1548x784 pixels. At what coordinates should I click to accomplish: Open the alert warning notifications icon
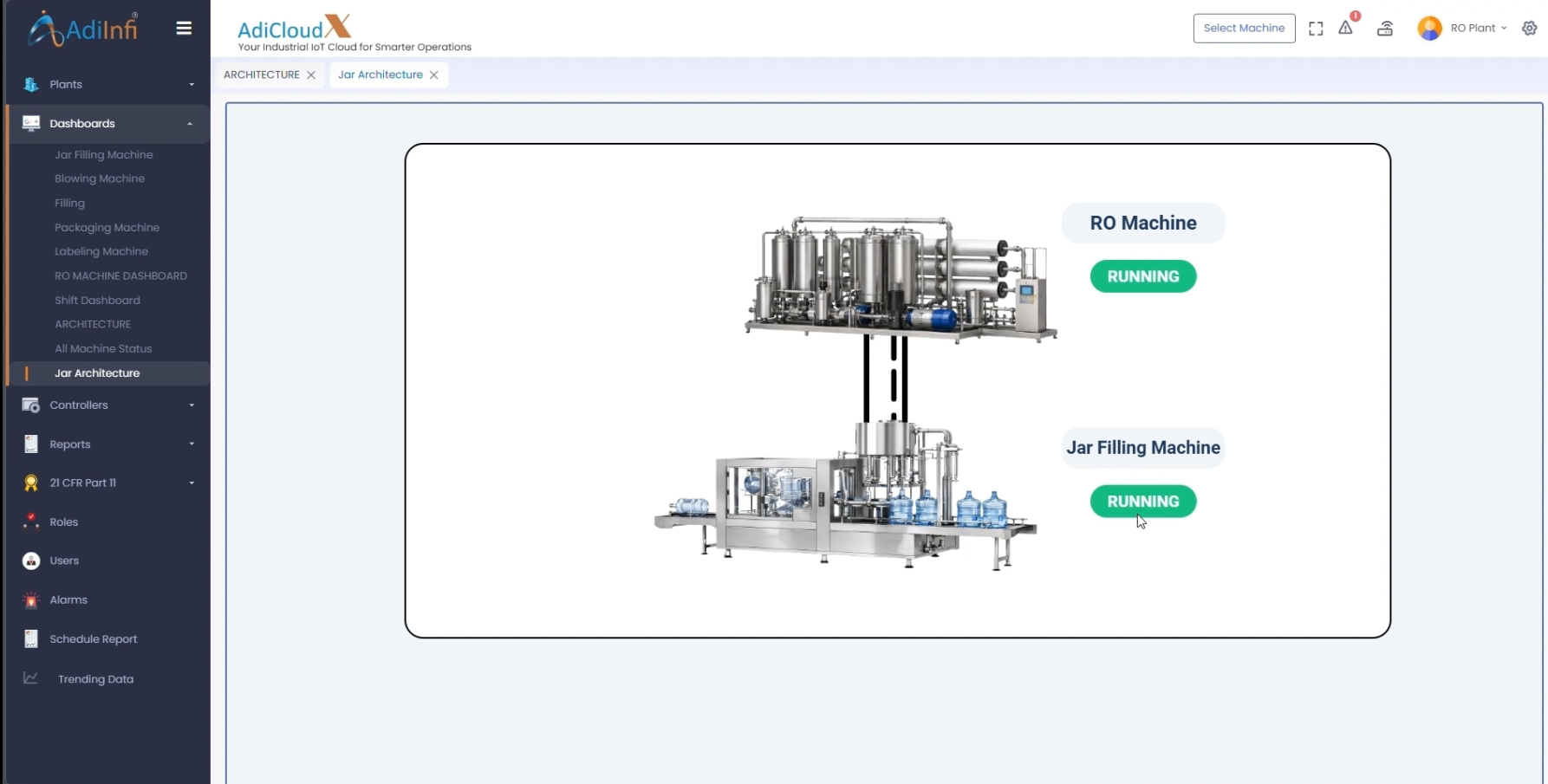coord(1345,28)
